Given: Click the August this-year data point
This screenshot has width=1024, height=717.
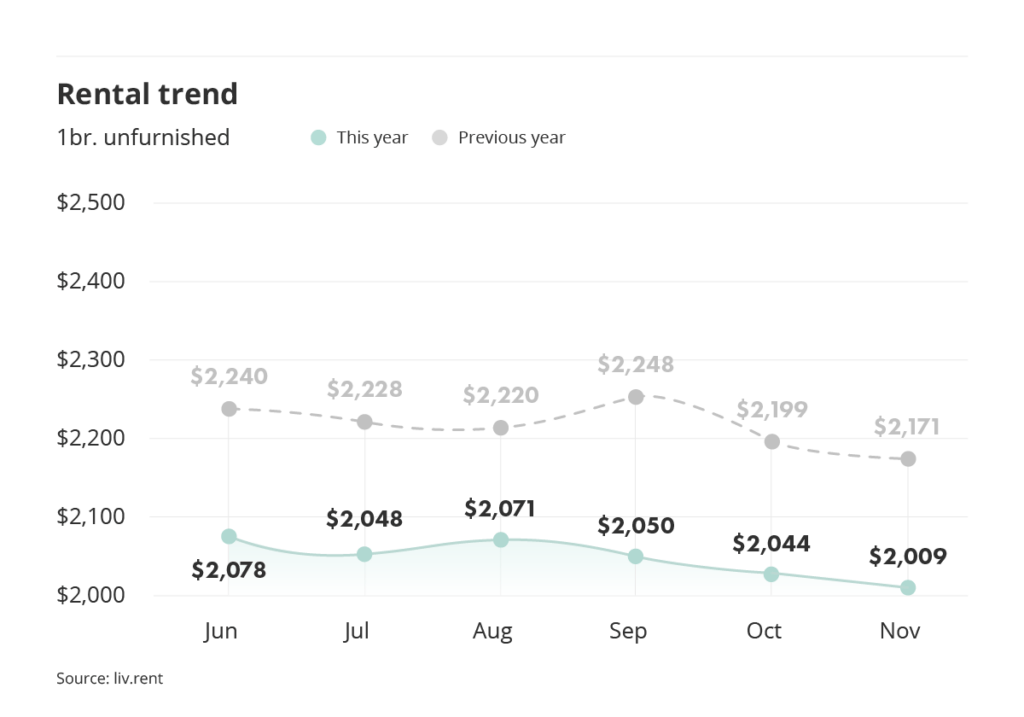Looking at the screenshot, I should (x=501, y=540).
